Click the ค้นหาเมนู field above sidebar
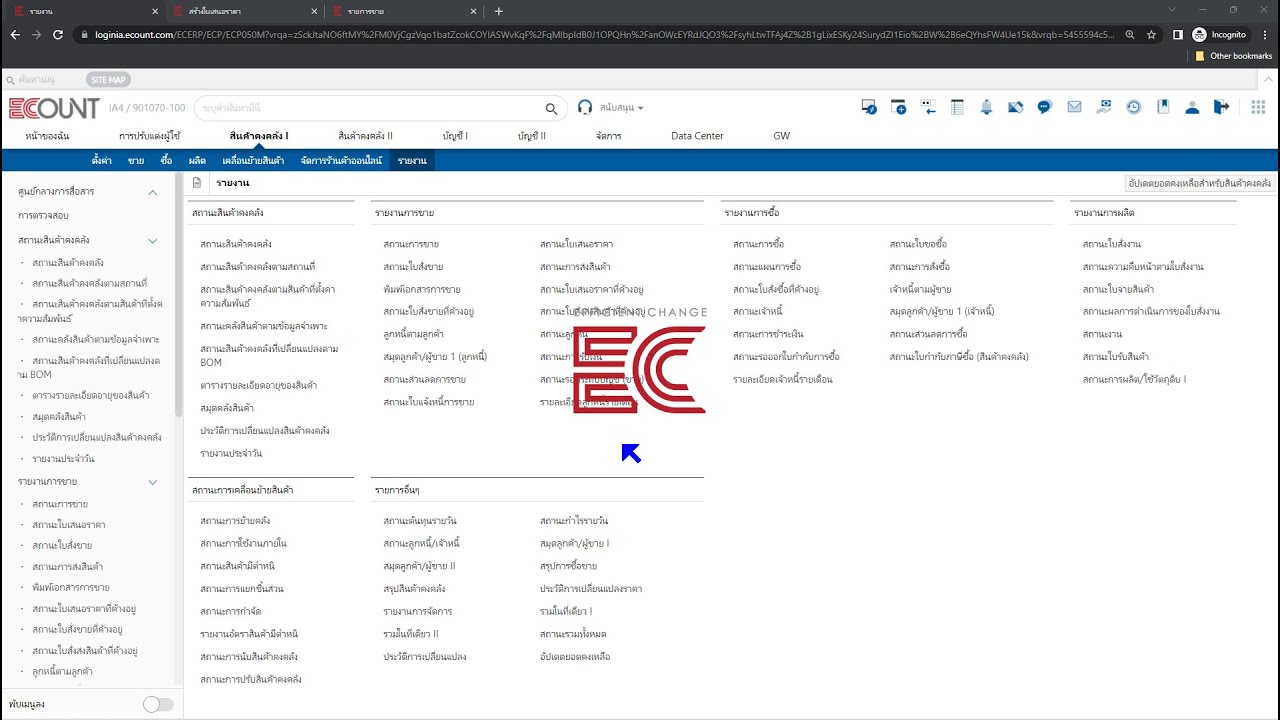Screen dimensions: 1280x720 42,79
